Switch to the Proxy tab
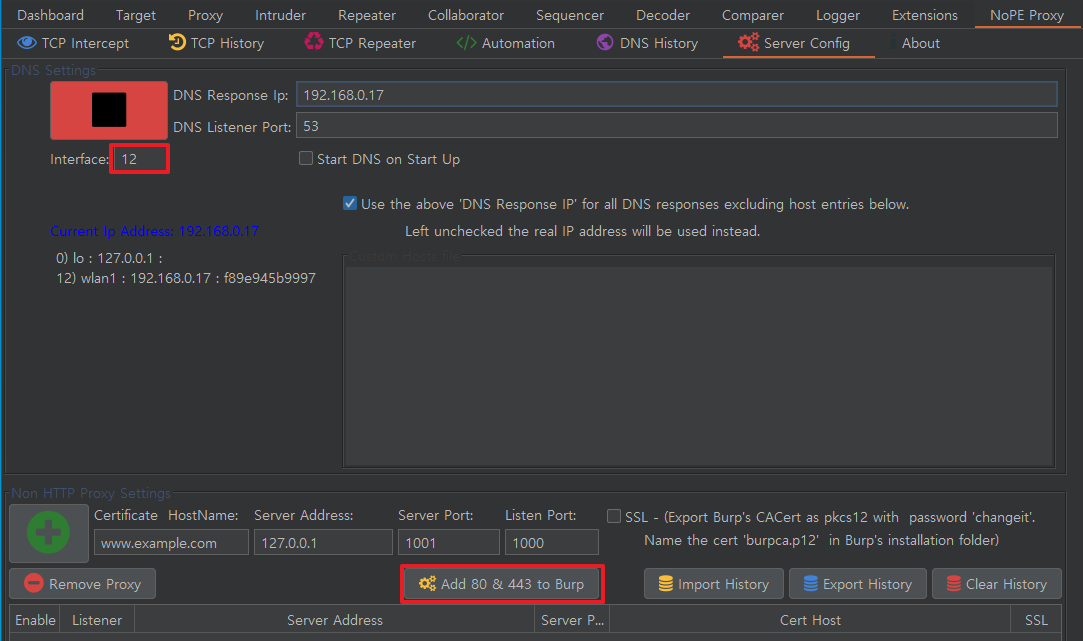Viewport: 1083px width, 641px height. [205, 15]
